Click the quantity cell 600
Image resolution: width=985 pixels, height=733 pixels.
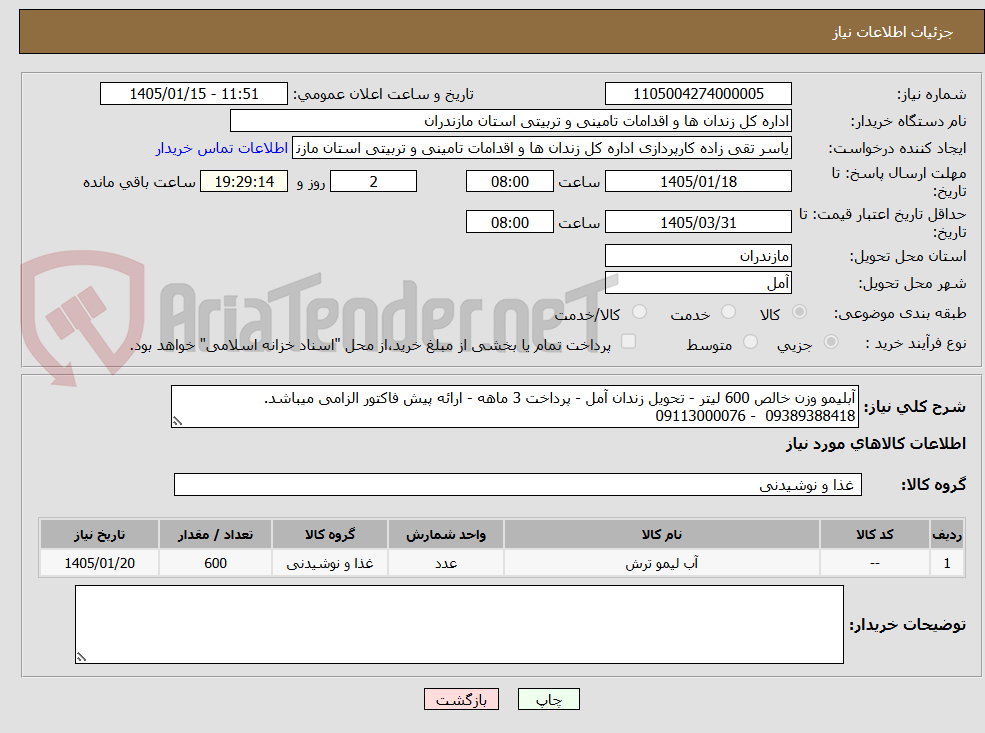(x=215, y=563)
